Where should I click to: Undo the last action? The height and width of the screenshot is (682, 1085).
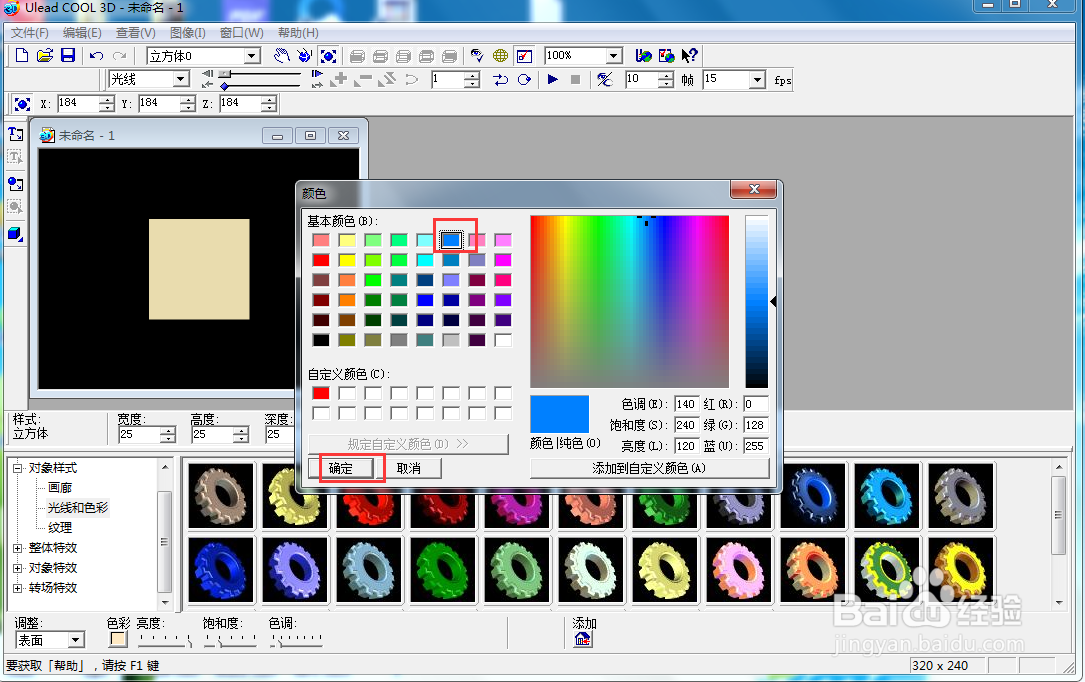(97, 55)
